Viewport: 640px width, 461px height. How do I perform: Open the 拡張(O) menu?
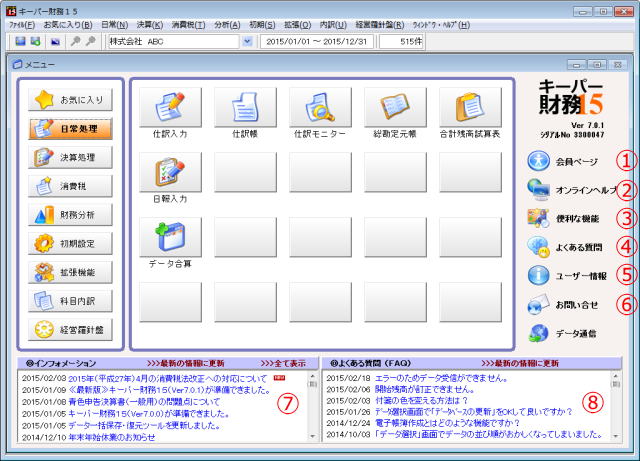[298, 25]
